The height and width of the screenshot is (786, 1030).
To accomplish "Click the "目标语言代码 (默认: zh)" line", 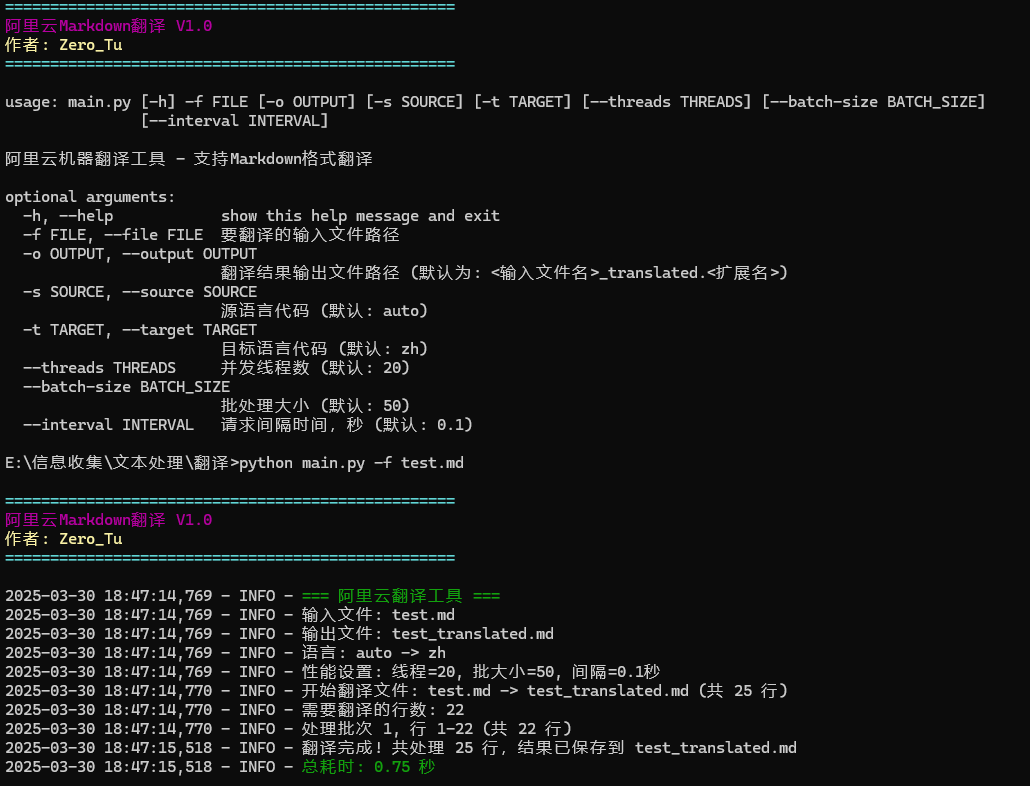I will pyautogui.click(x=325, y=349).
